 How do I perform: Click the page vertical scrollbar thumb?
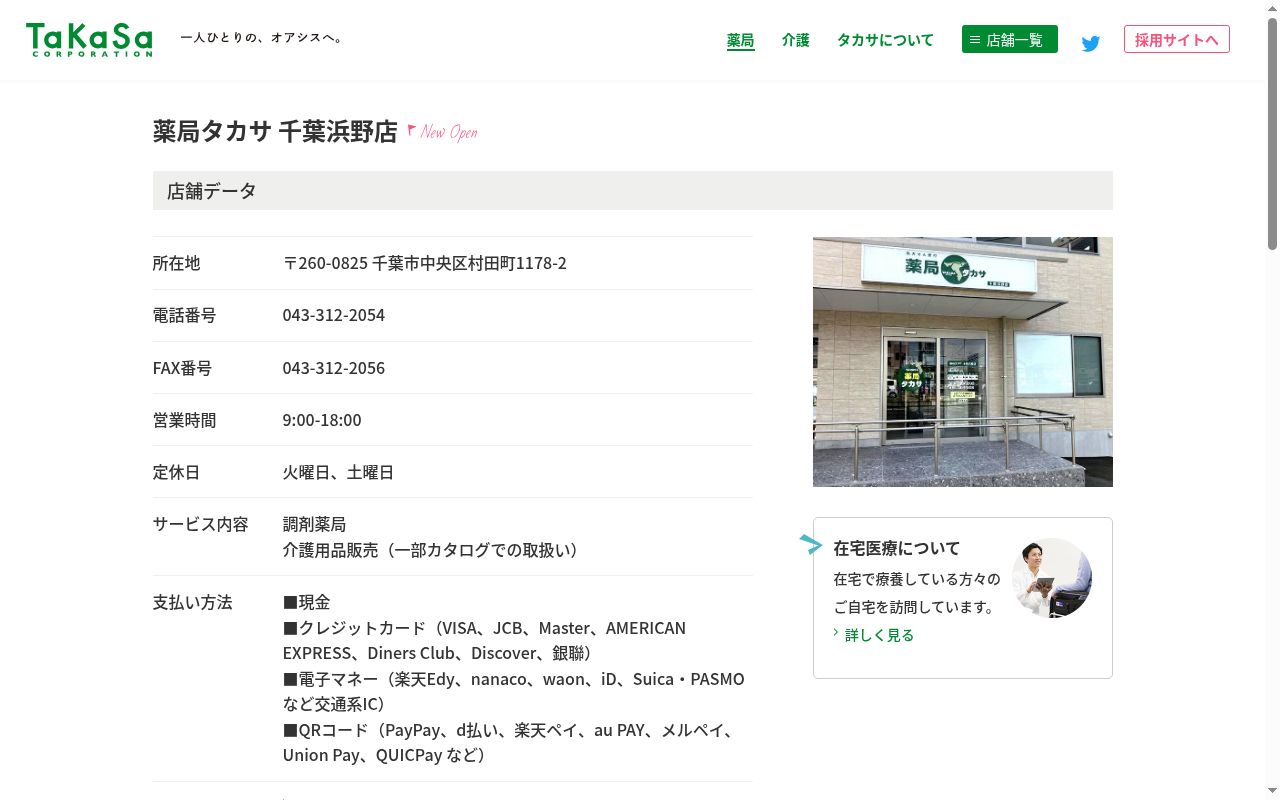pos(1272,132)
